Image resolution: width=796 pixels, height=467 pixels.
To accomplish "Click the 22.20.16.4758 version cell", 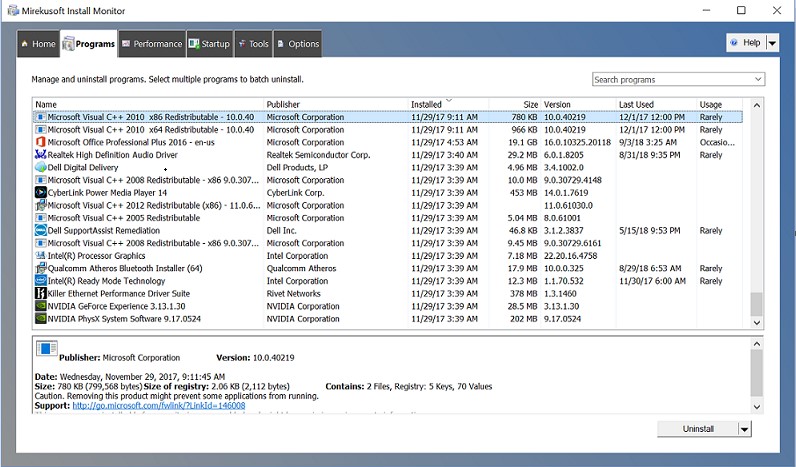I will click(x=571, y=256).
